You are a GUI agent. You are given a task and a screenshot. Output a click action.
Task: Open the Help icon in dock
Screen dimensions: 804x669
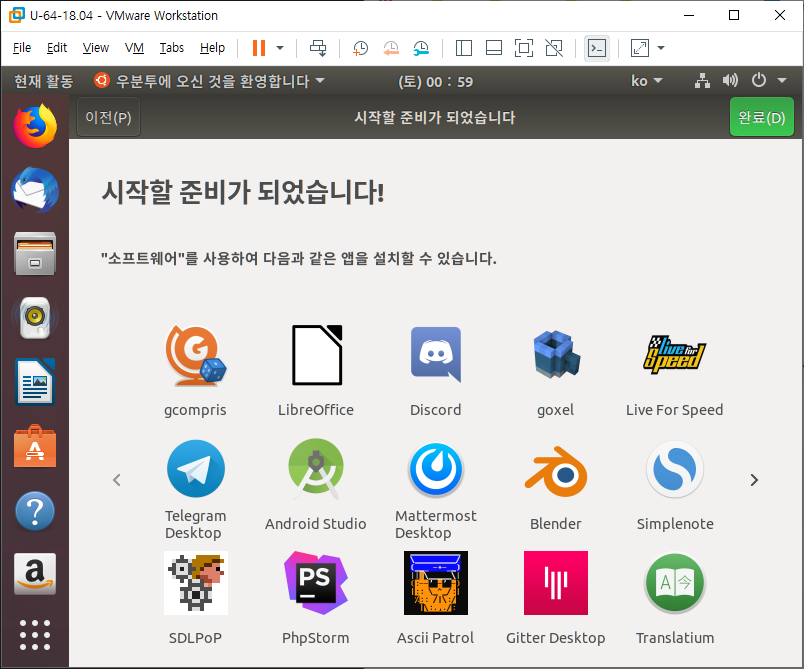pyautogui.click(x=35, y=511)
